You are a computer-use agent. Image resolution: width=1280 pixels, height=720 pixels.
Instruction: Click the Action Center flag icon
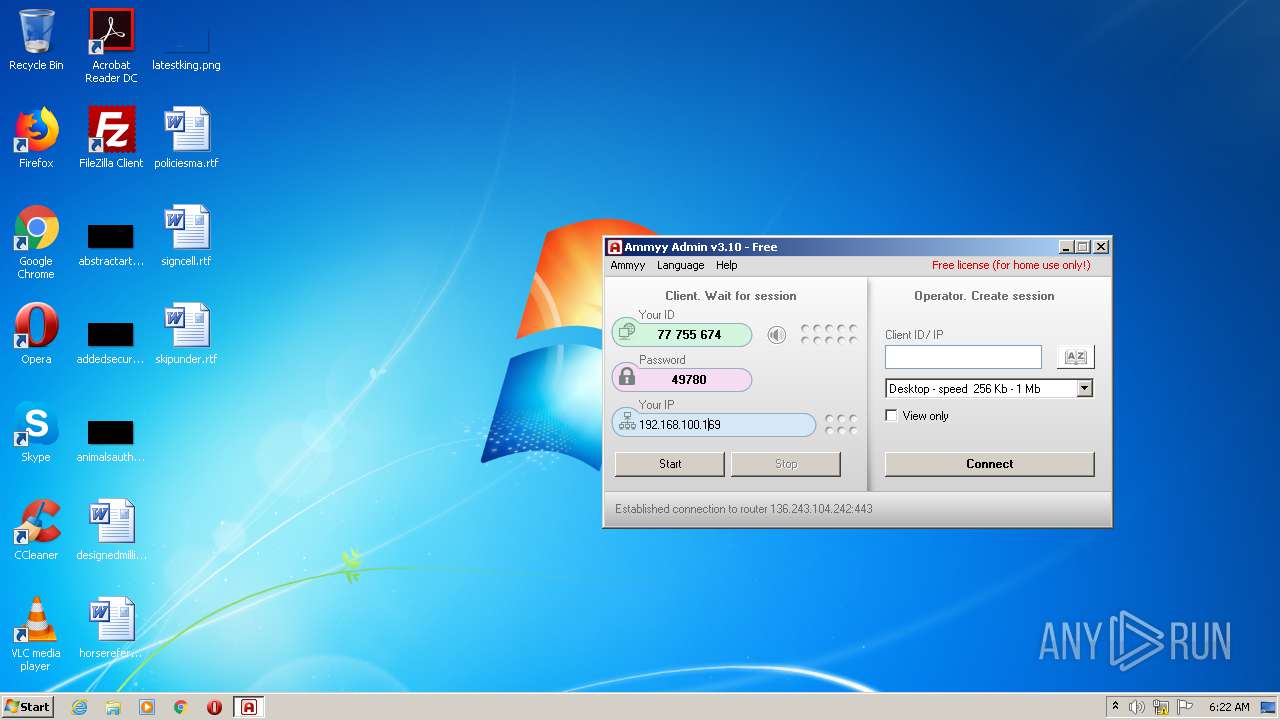1185,707
